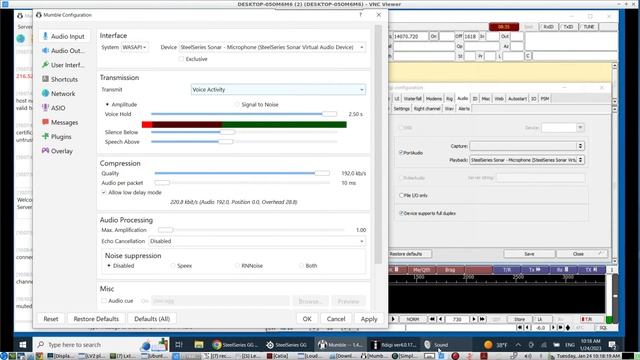
Task: Open the Audio Output settings page
Action: (x=64, y=51)
